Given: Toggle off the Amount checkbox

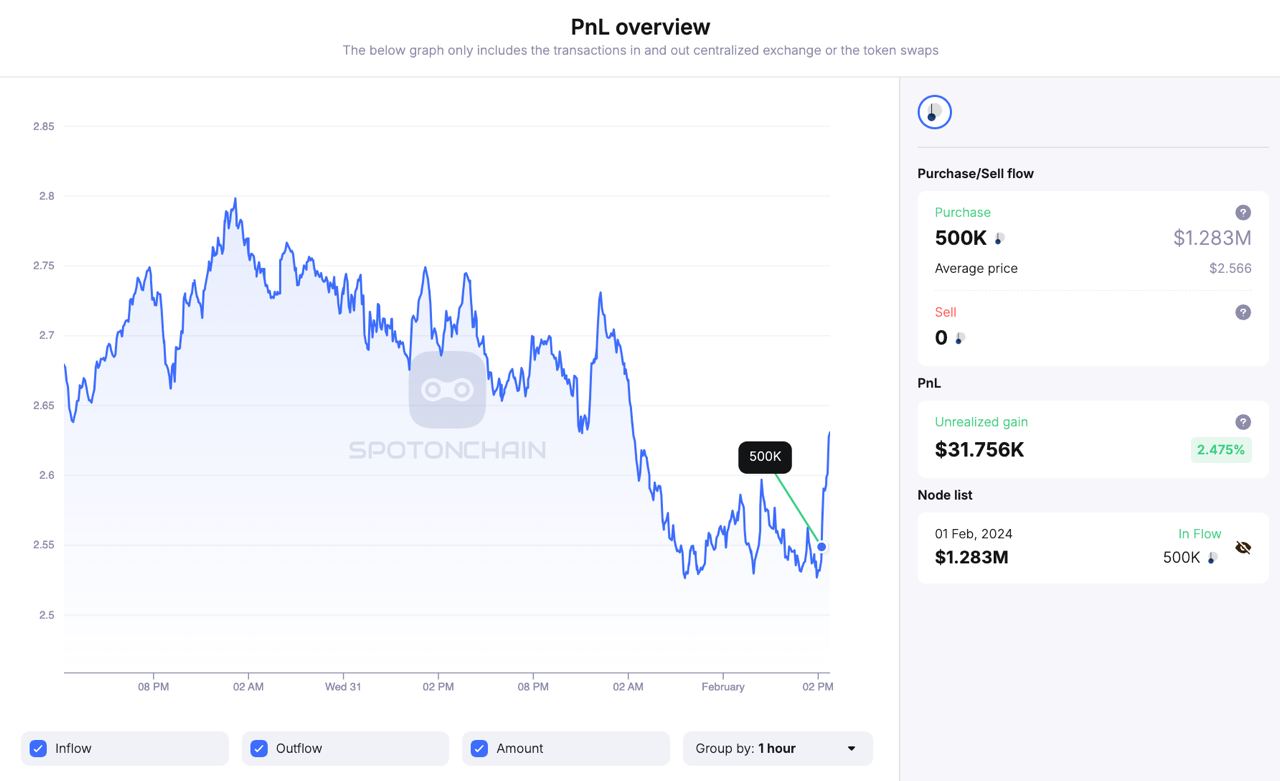Looking at the screenshot, I should [x=479, y=748].
